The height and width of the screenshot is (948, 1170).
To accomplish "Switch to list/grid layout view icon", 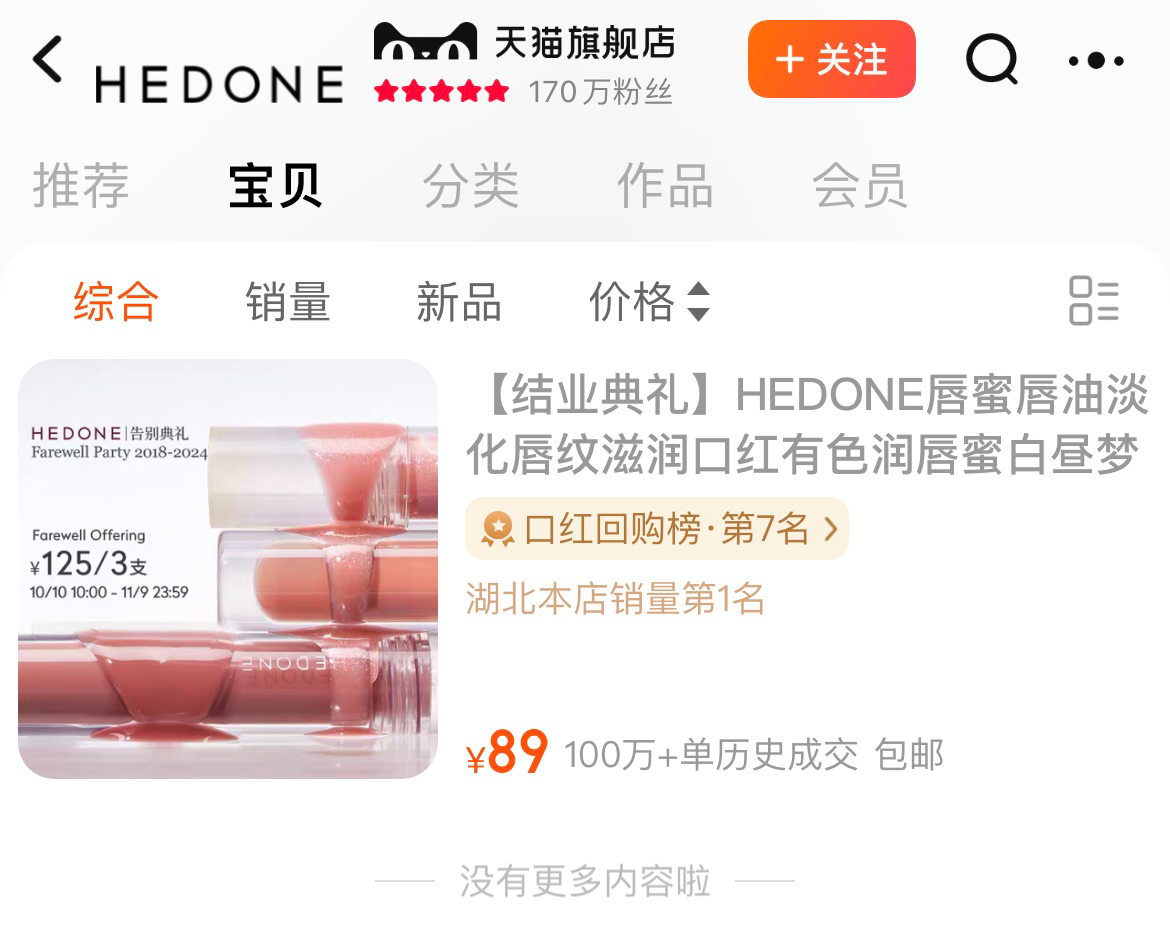I will 1093,300.
